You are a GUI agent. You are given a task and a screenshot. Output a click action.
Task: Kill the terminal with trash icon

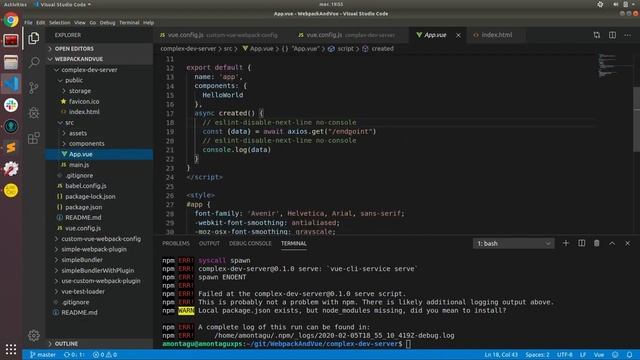597,243
